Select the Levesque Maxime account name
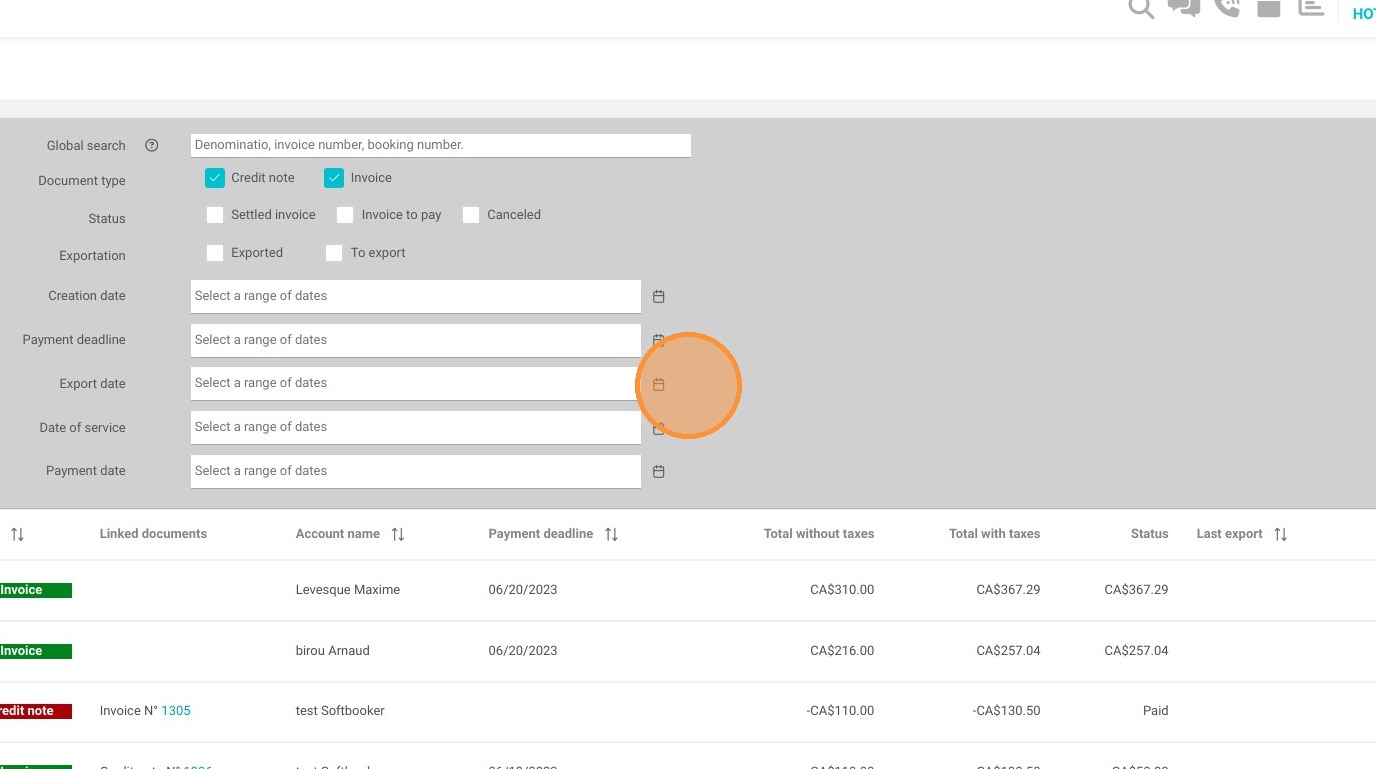 click(348, 590)
